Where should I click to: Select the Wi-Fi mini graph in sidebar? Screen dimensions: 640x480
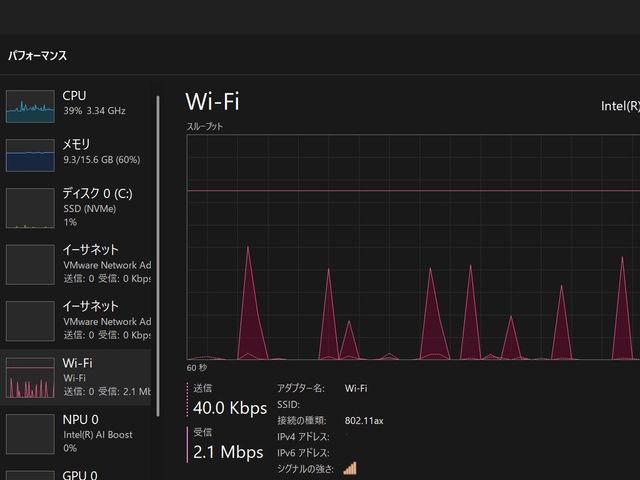[x=30, y=378]
